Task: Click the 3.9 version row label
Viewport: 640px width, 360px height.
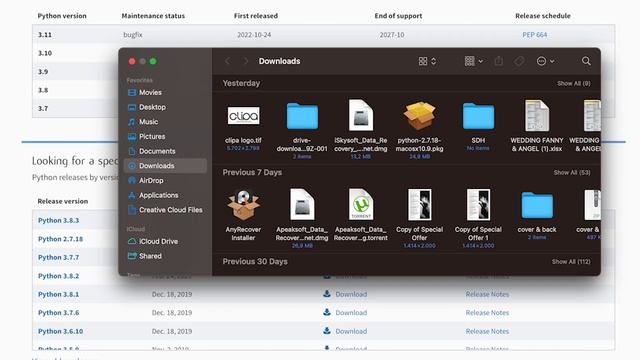Action: click(x=43, y=71)
